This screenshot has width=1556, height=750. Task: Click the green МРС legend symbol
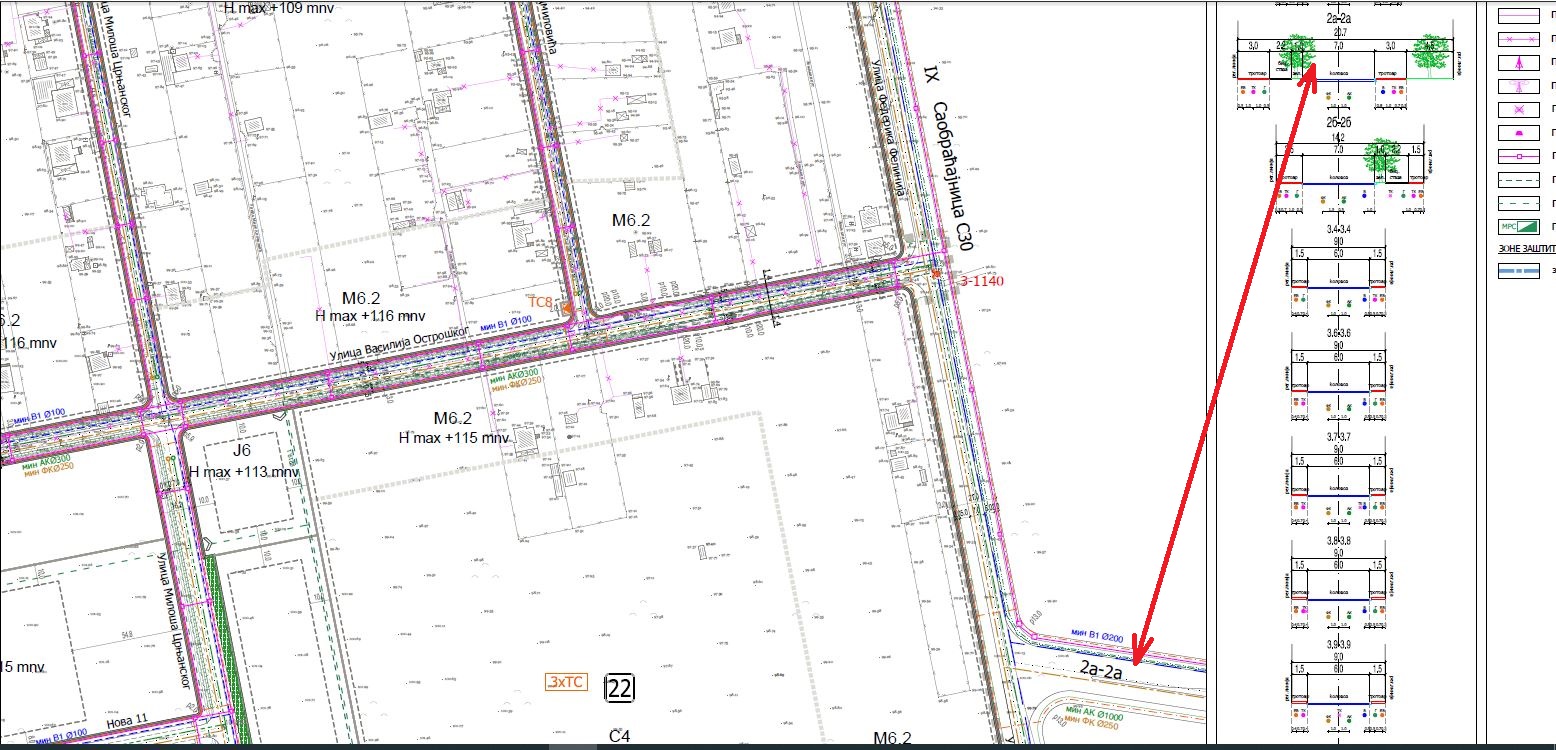click(x=1518, y=226)
